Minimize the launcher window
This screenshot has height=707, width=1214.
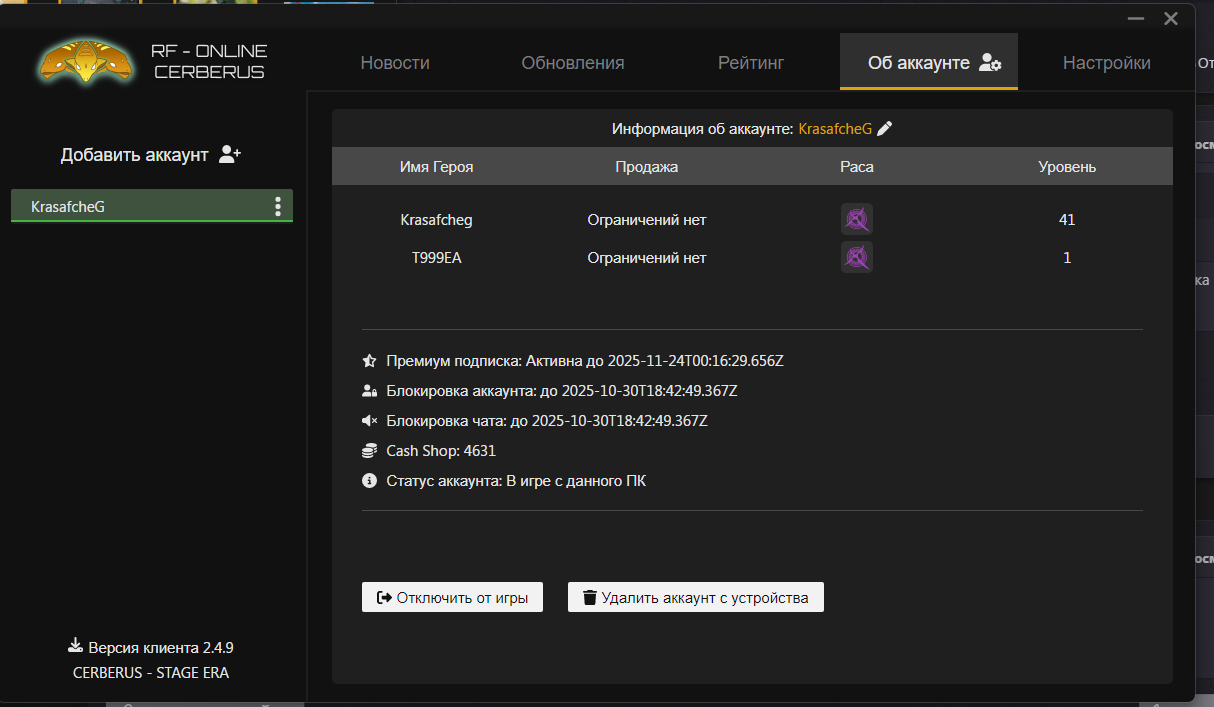click(1135, 19)
